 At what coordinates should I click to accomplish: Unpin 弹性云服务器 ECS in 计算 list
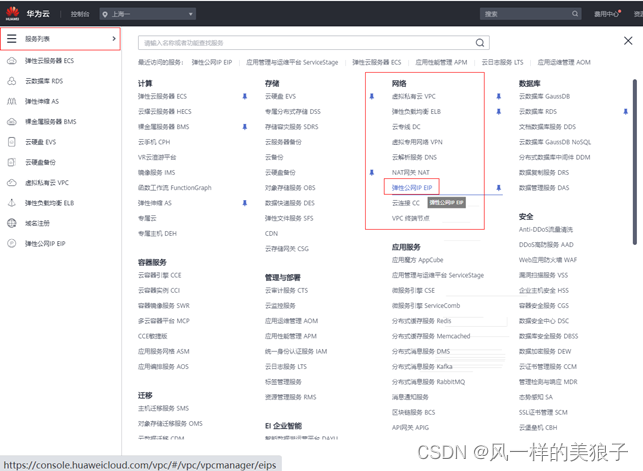pyautogui.click(x=245, y=96)
